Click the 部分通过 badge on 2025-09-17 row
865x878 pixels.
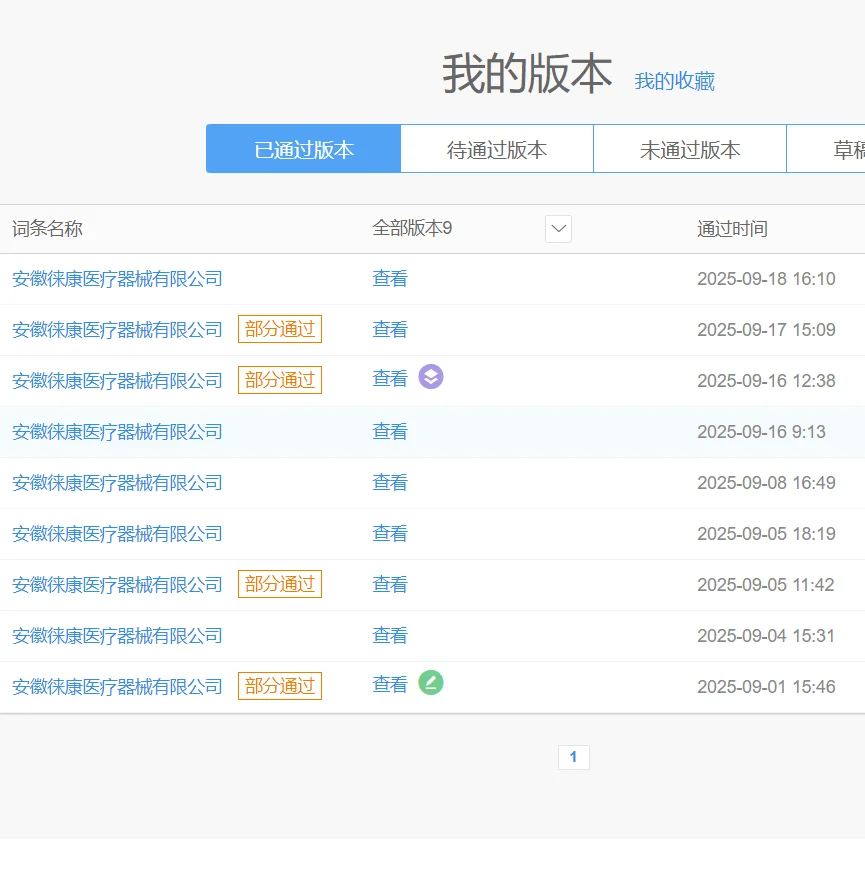tap(279, 328)
